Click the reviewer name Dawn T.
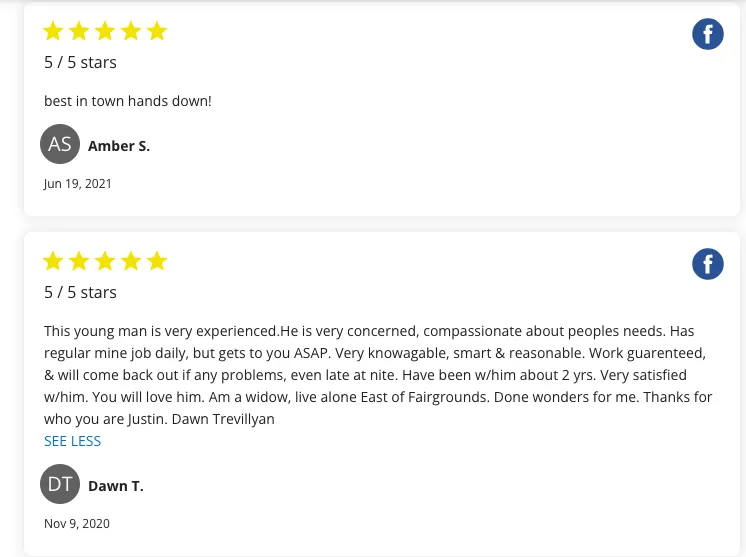The image size is (746, 557). [116, 486]
